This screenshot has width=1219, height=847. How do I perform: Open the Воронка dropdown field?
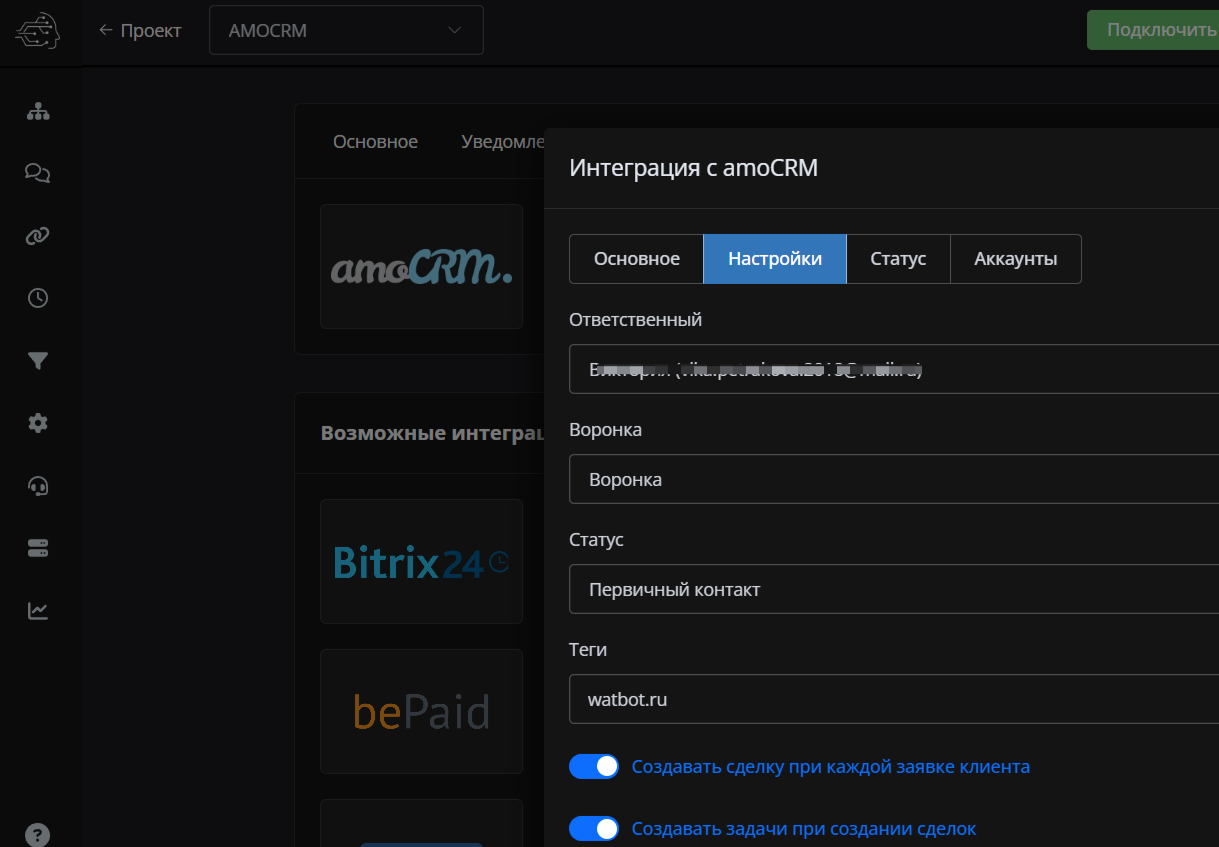pyautogui.click(x=892, y=480)
